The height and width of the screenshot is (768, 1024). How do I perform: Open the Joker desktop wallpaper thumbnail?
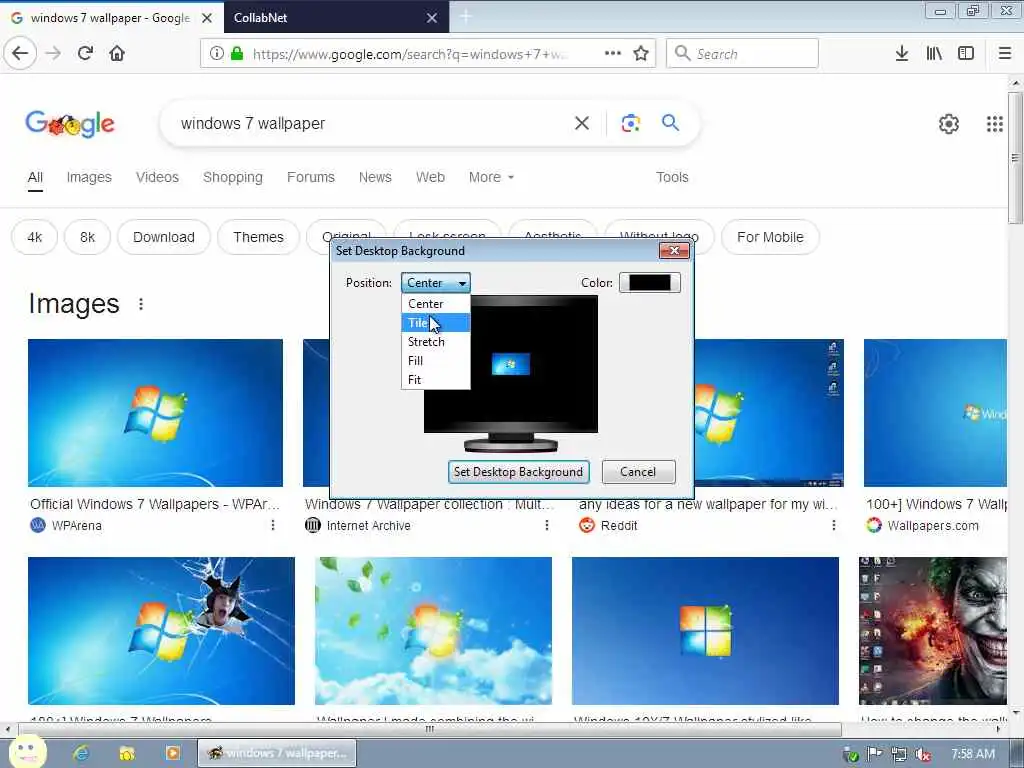[x=933, y=631]
